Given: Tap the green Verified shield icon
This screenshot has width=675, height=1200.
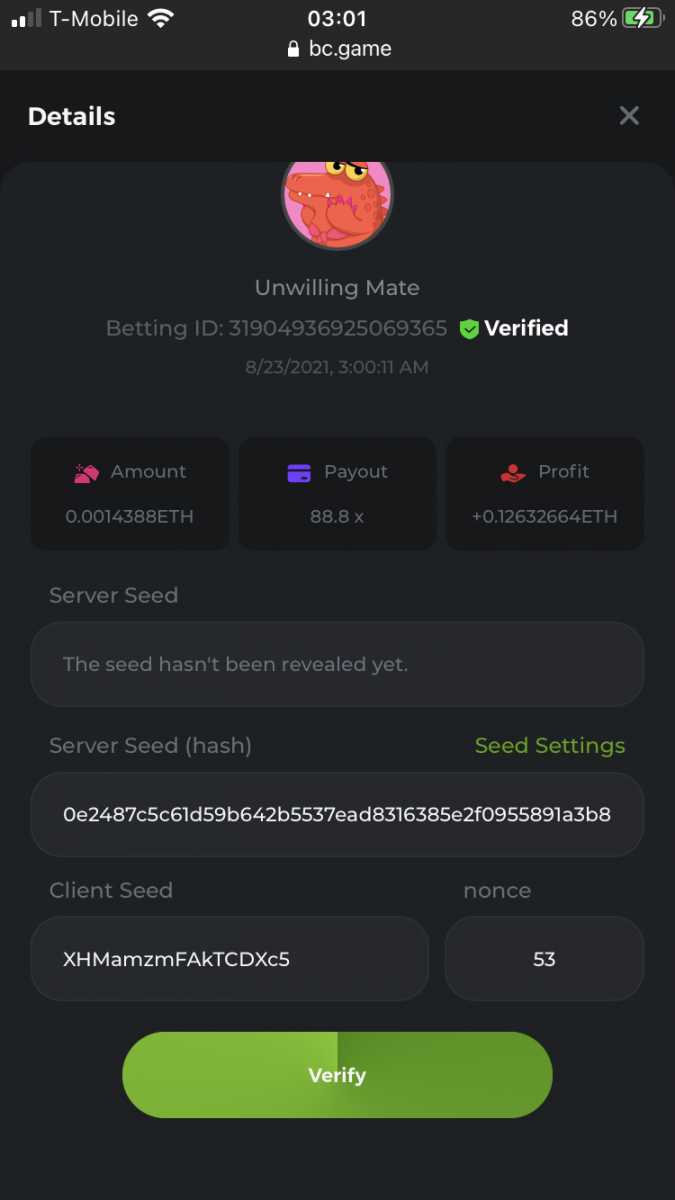Looking at the screenshot, I should tap(469, 329).
